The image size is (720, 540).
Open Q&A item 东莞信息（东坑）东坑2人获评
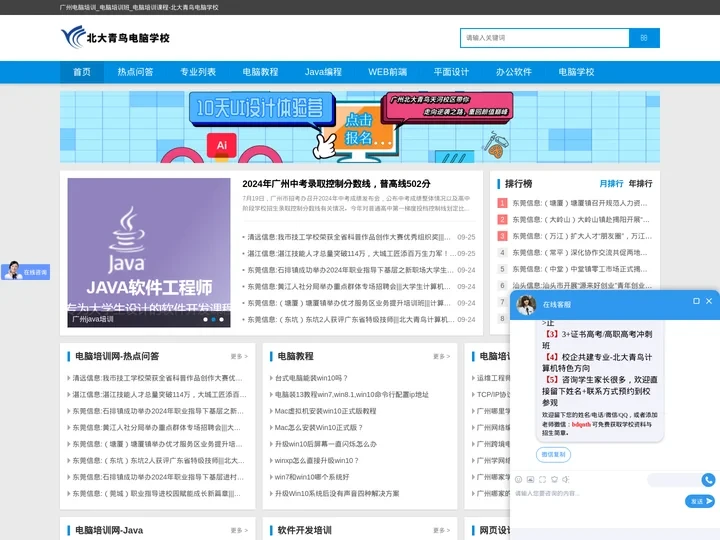(158, 461)
